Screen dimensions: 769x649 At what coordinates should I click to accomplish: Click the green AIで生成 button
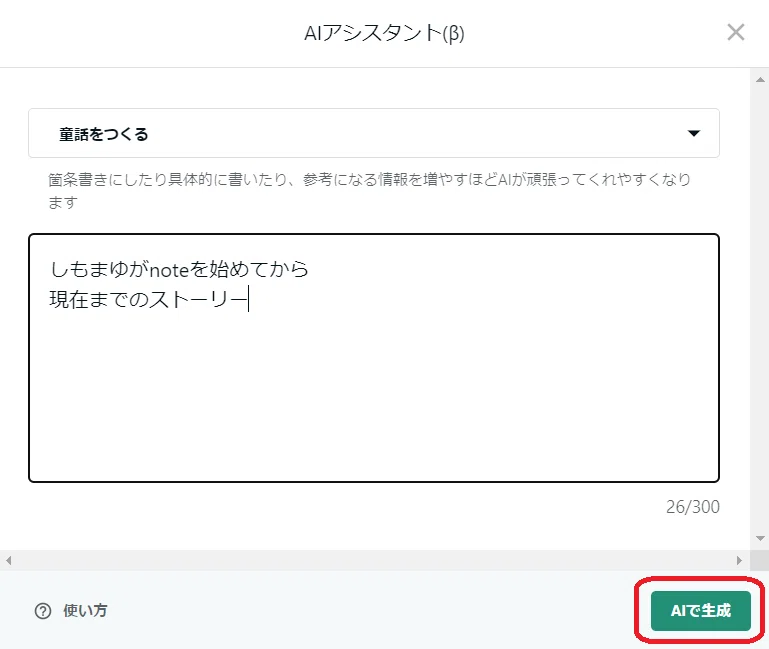click(700, 611)
